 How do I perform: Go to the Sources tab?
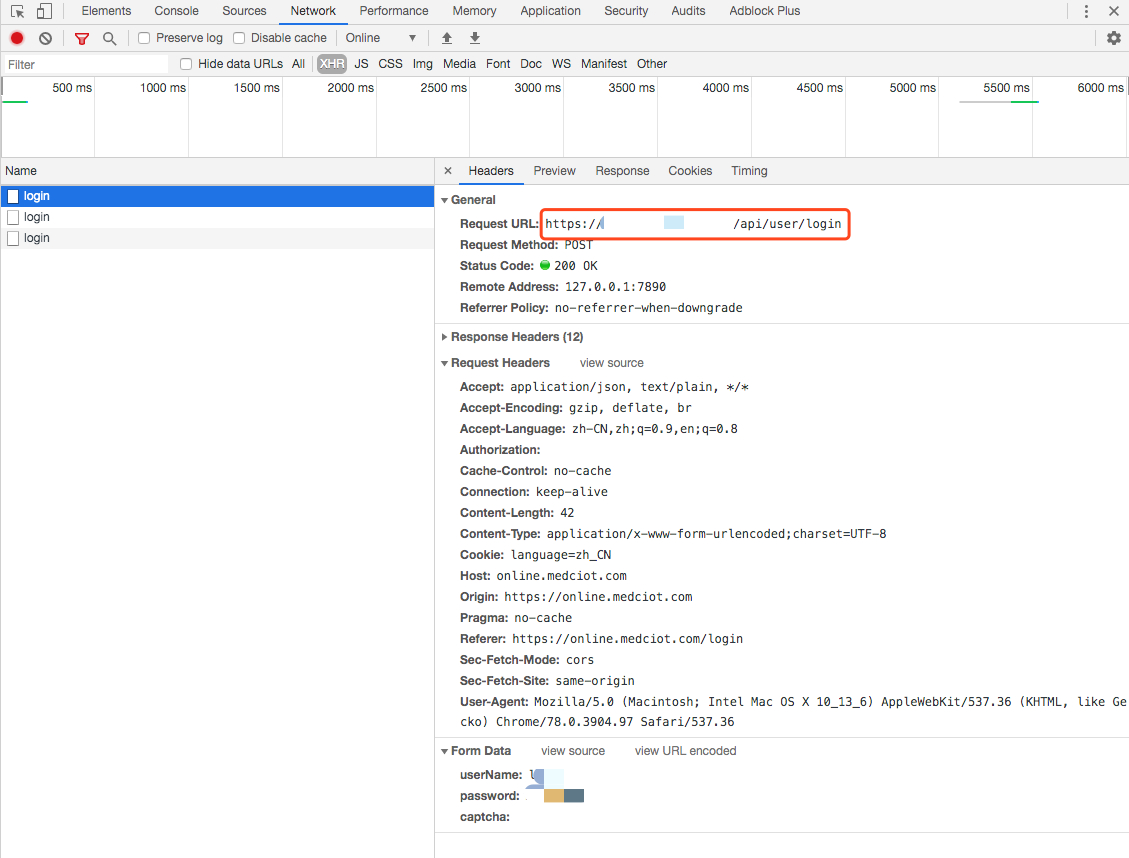(x=244, y=11)
